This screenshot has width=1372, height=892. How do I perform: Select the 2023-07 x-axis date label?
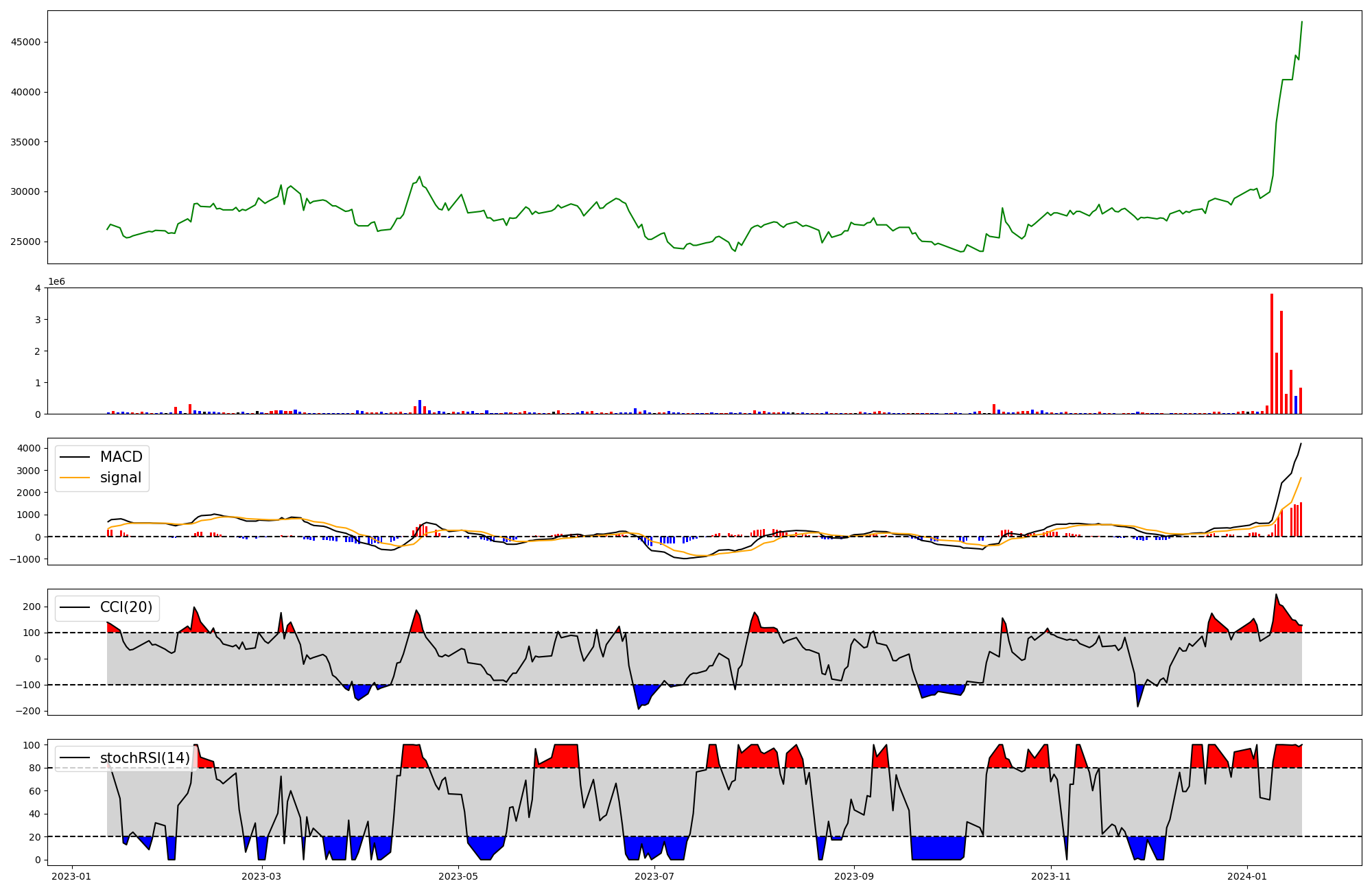[654, 876]
